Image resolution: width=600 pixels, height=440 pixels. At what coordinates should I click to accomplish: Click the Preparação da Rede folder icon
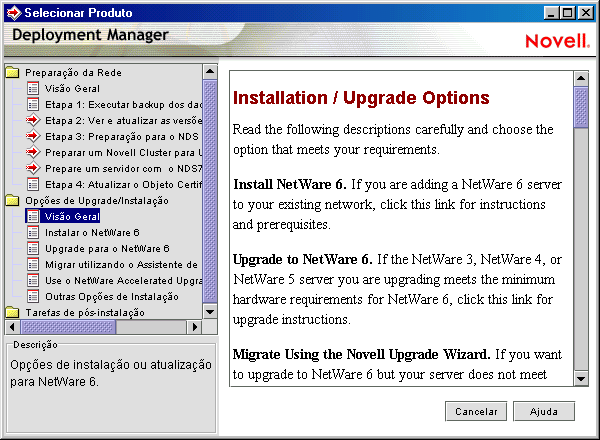(x=13, y=72)
